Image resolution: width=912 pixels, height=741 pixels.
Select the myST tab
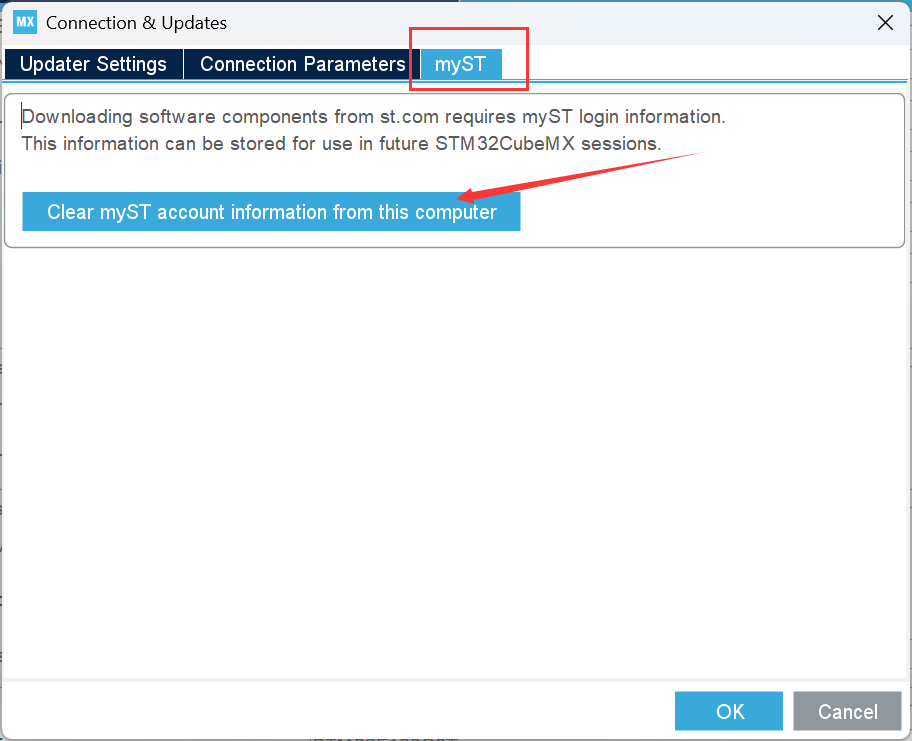click(461, 64)
